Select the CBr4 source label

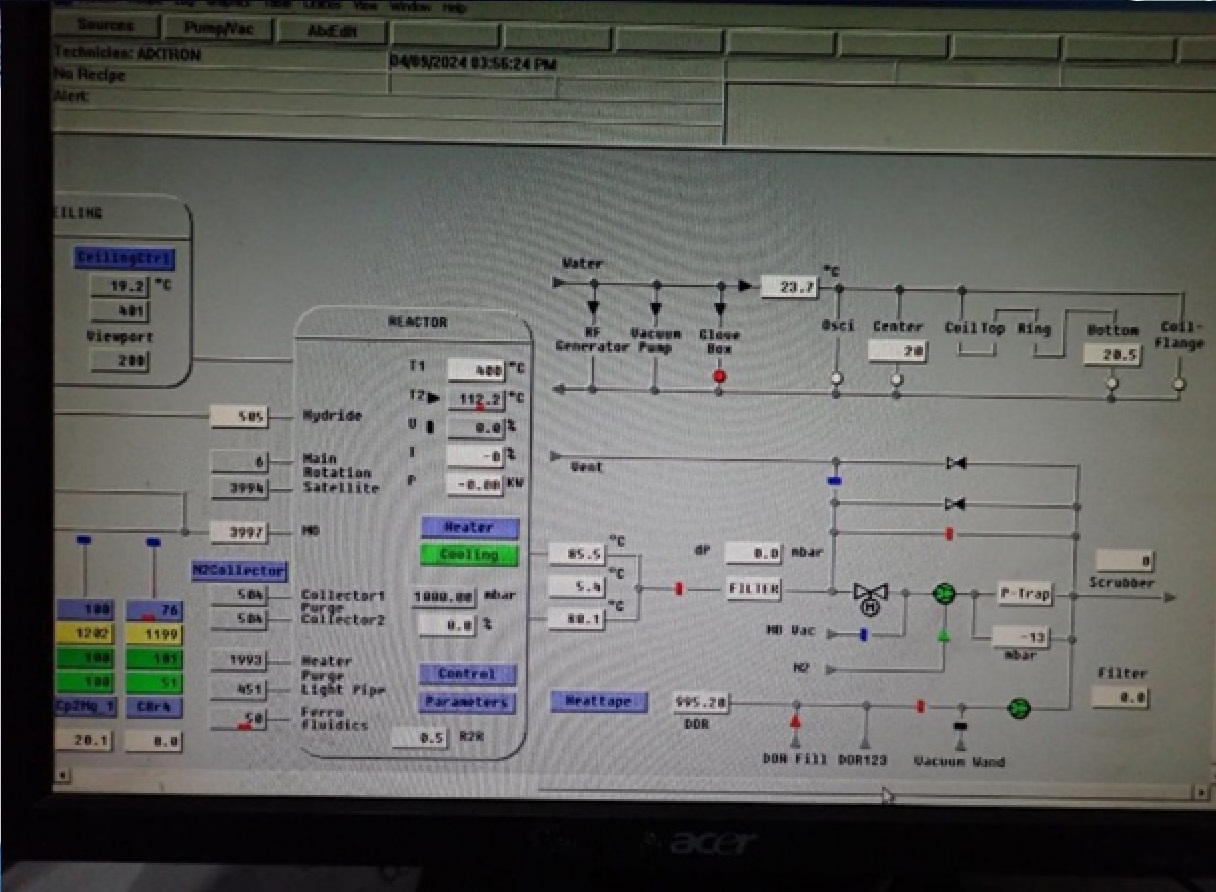154,707
